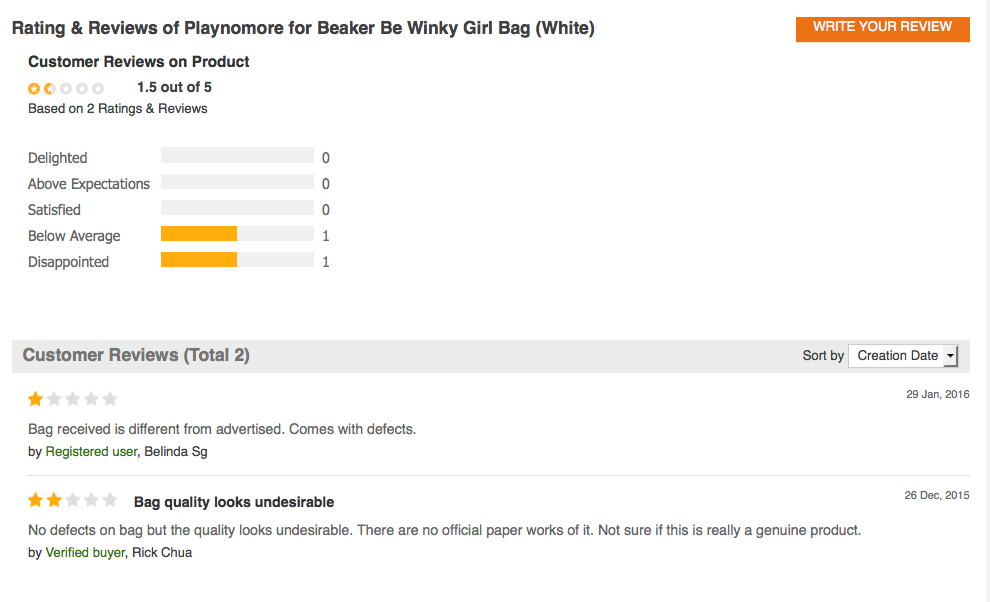Click the 'Disappointed' rating progress bar
990x602 pixels.
pos(238,261)
